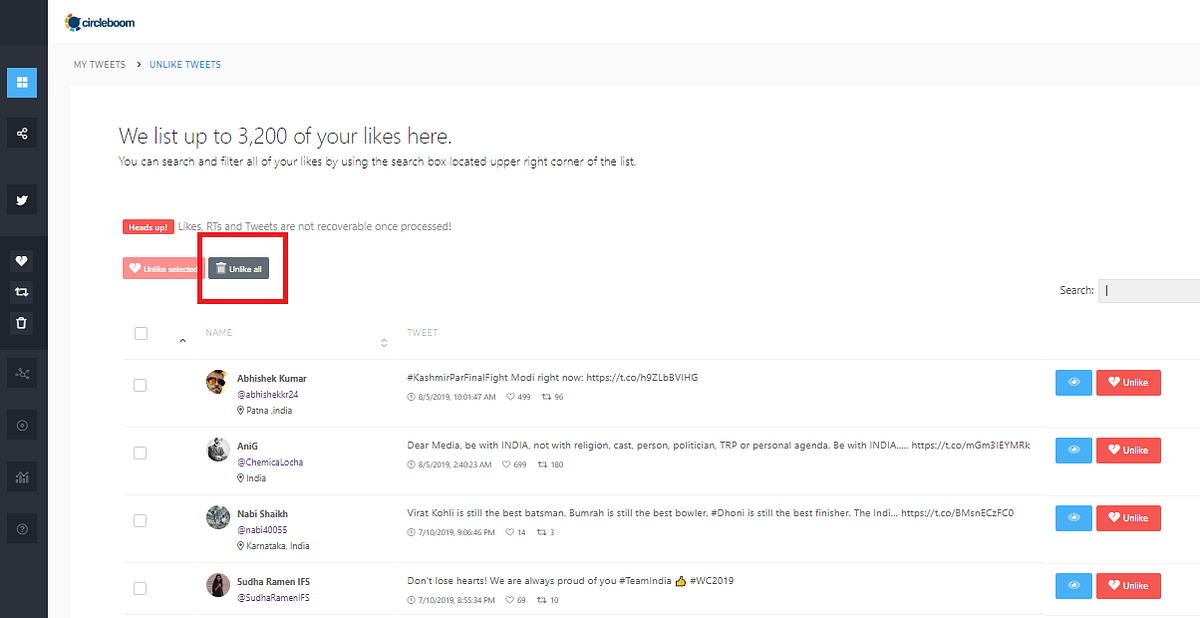
Task: Select the heart likes icon in sidebar
Action: point(22,261)
